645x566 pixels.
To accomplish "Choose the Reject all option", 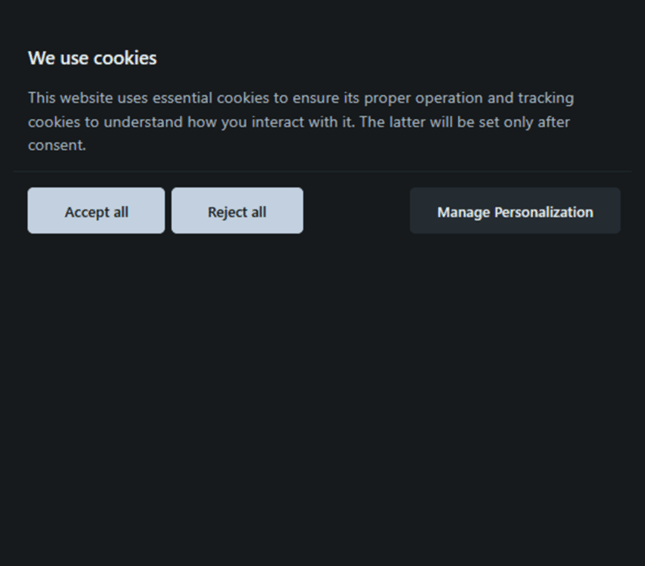I will coord(237,211).
